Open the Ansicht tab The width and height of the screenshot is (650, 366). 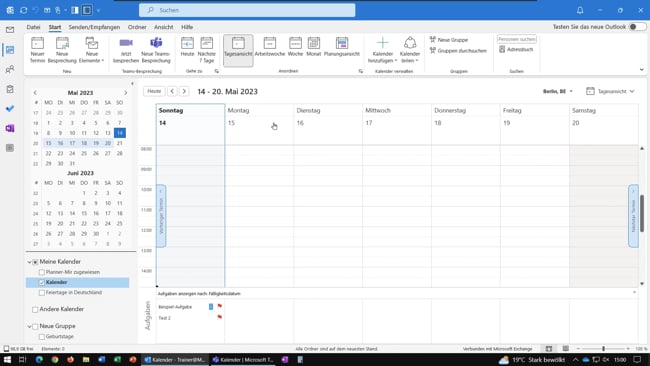tap(164, 27)
